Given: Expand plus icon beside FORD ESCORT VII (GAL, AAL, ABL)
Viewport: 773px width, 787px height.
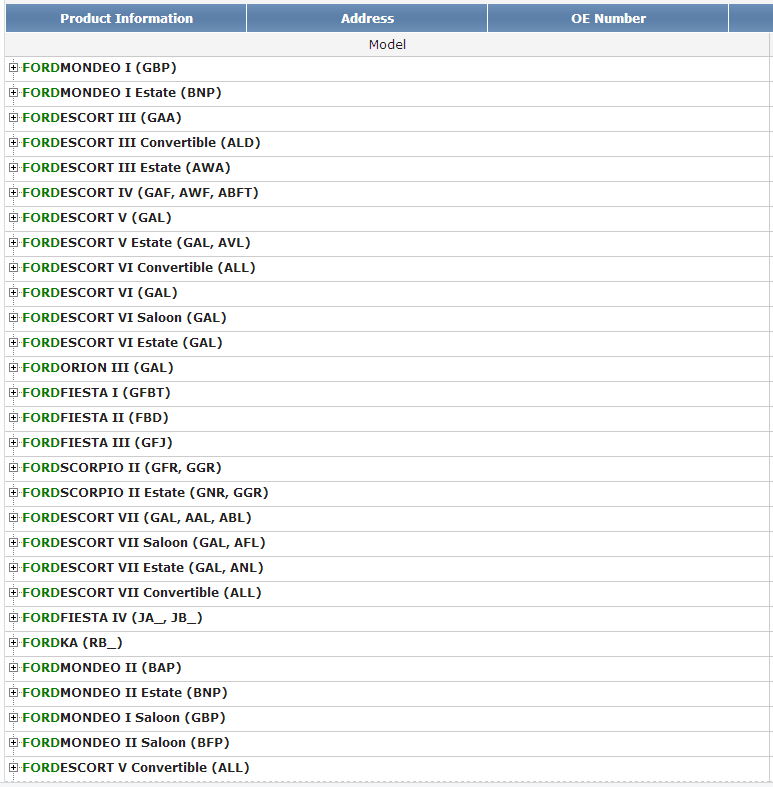Looking at the screenshot, I should pyautogui.click(x=14, y=517).
